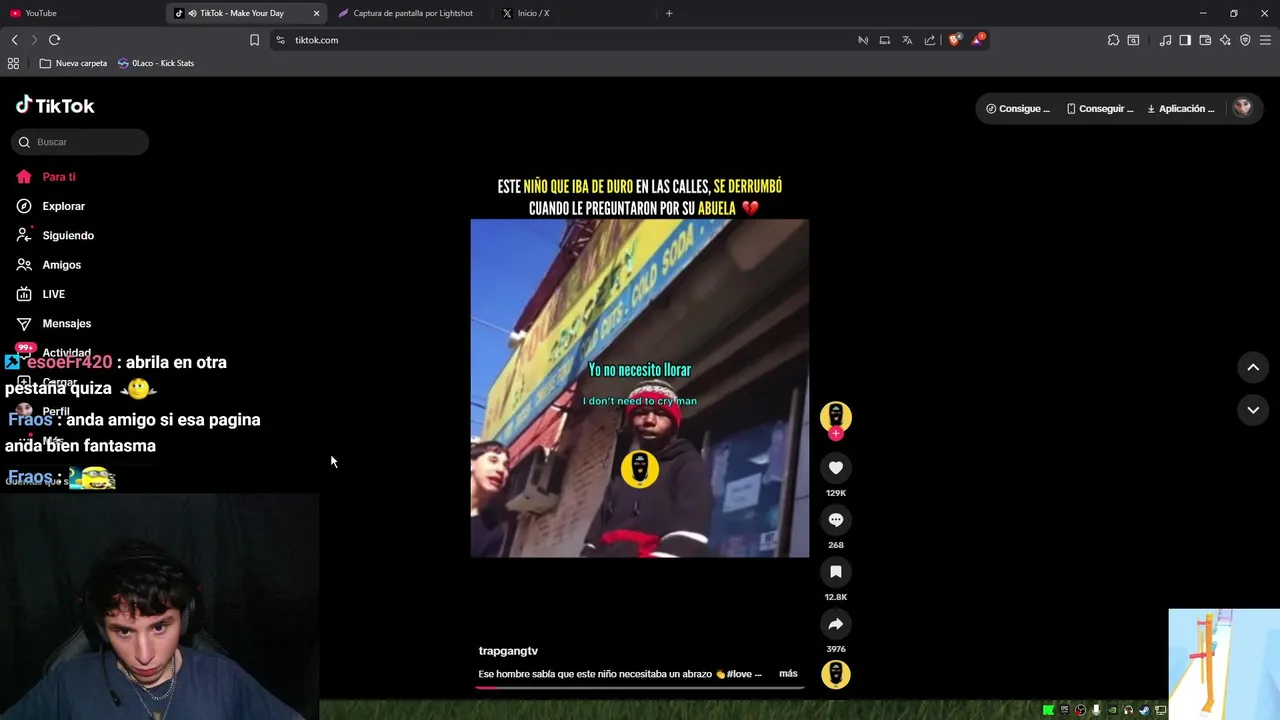Image resolution: width=1280 pixels, height=720 pixels.
Task: Open the Nueva carpeta bookmark folder
Action: click(73, 63)
